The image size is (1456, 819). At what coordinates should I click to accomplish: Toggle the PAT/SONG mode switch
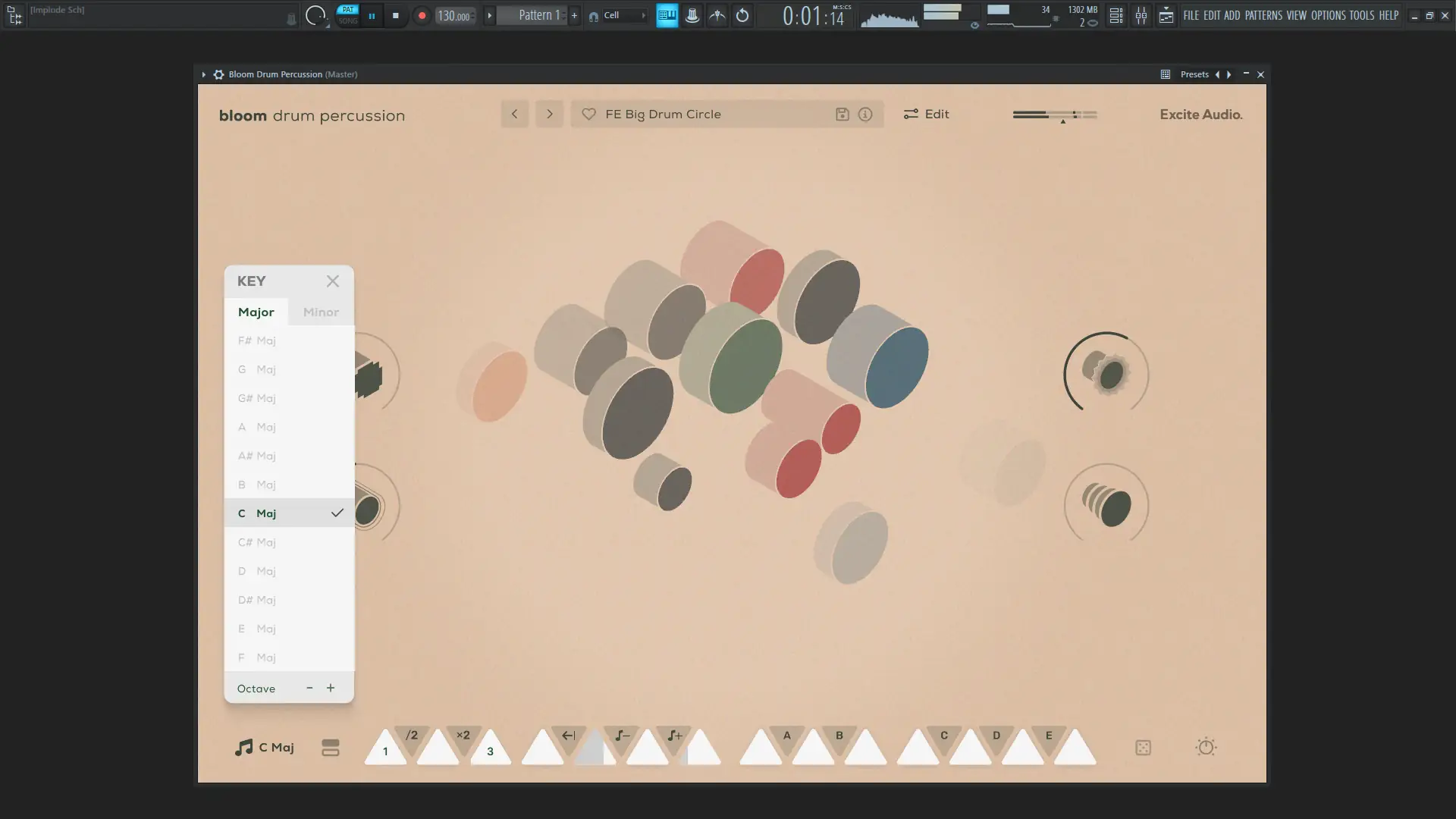pyautogui.click(x=347, y=15)
